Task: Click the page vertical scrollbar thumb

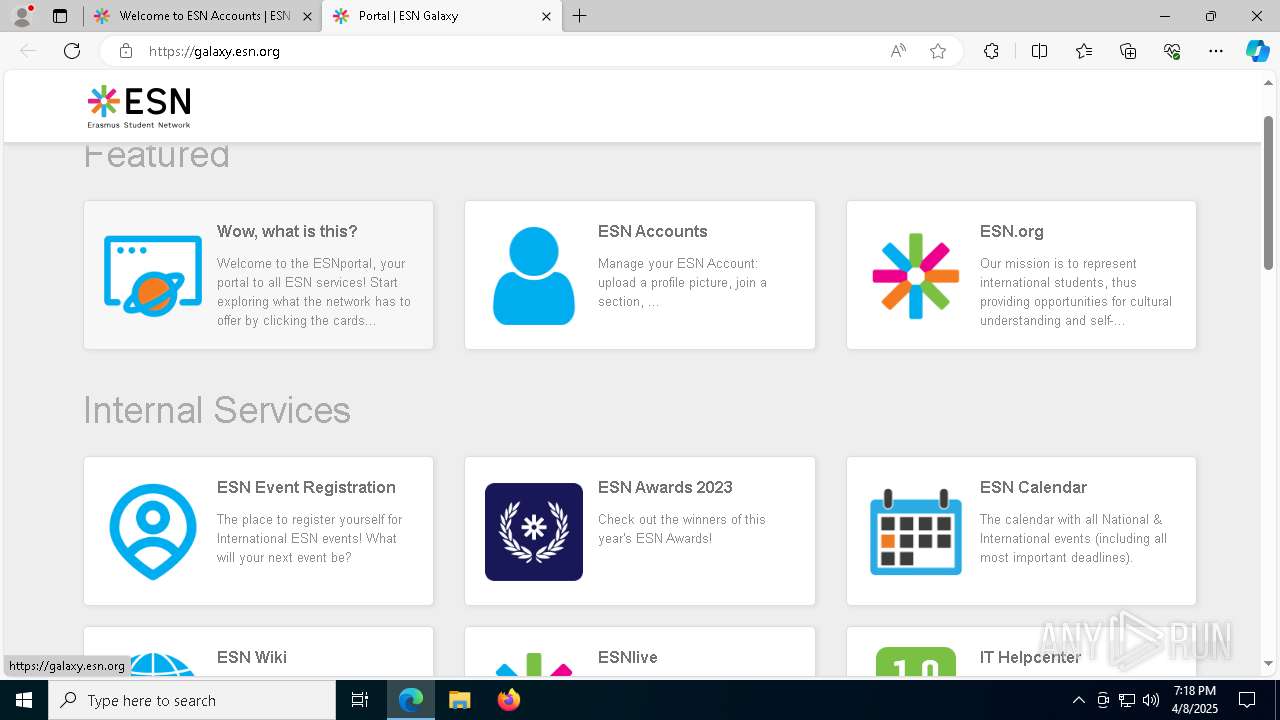Action: point(1268,192)
